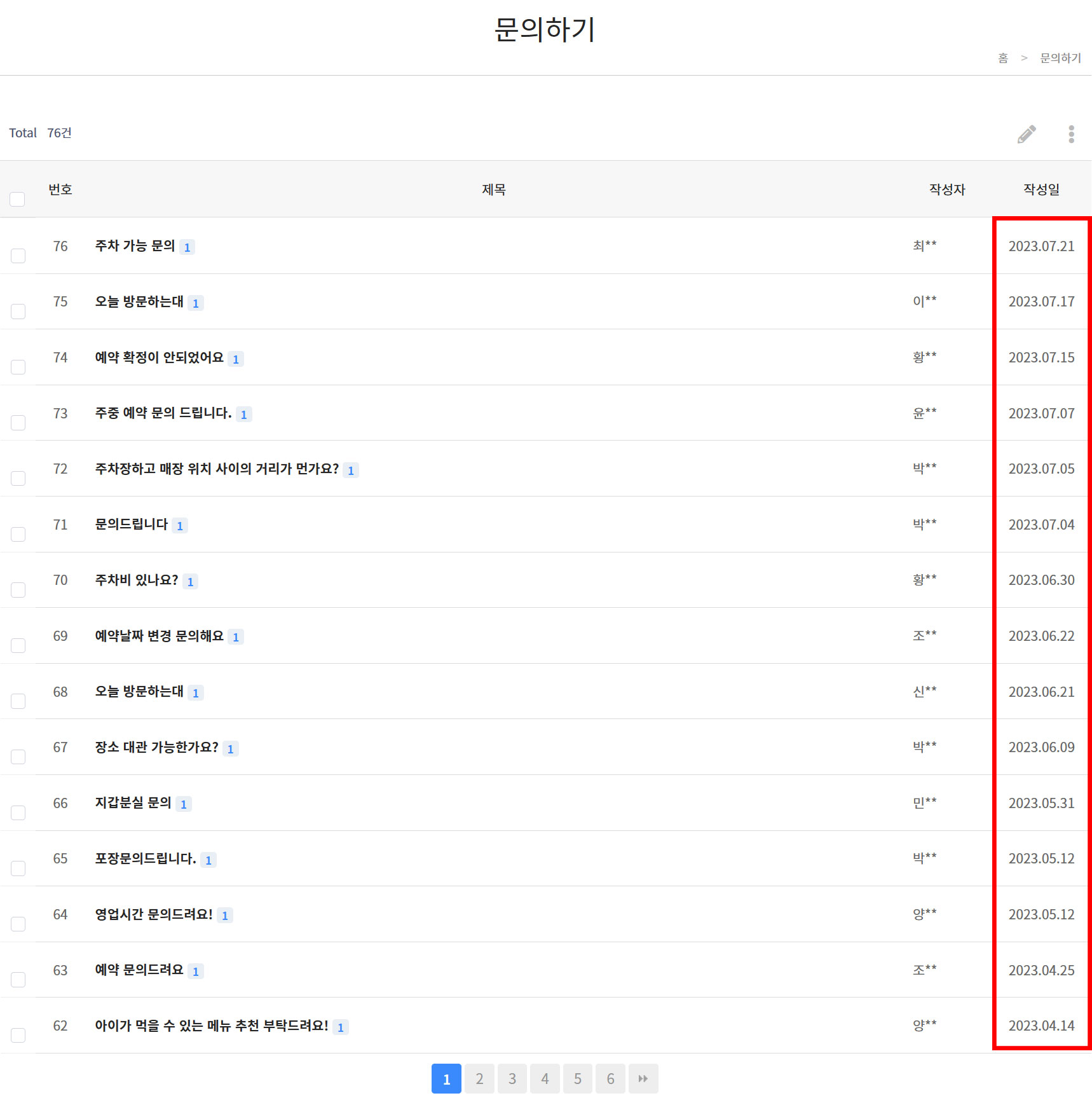This screenshot has width=1092, height=1098.
Task: Open the post 장소 대관 가능한가요?
Action: click(156, 747)
